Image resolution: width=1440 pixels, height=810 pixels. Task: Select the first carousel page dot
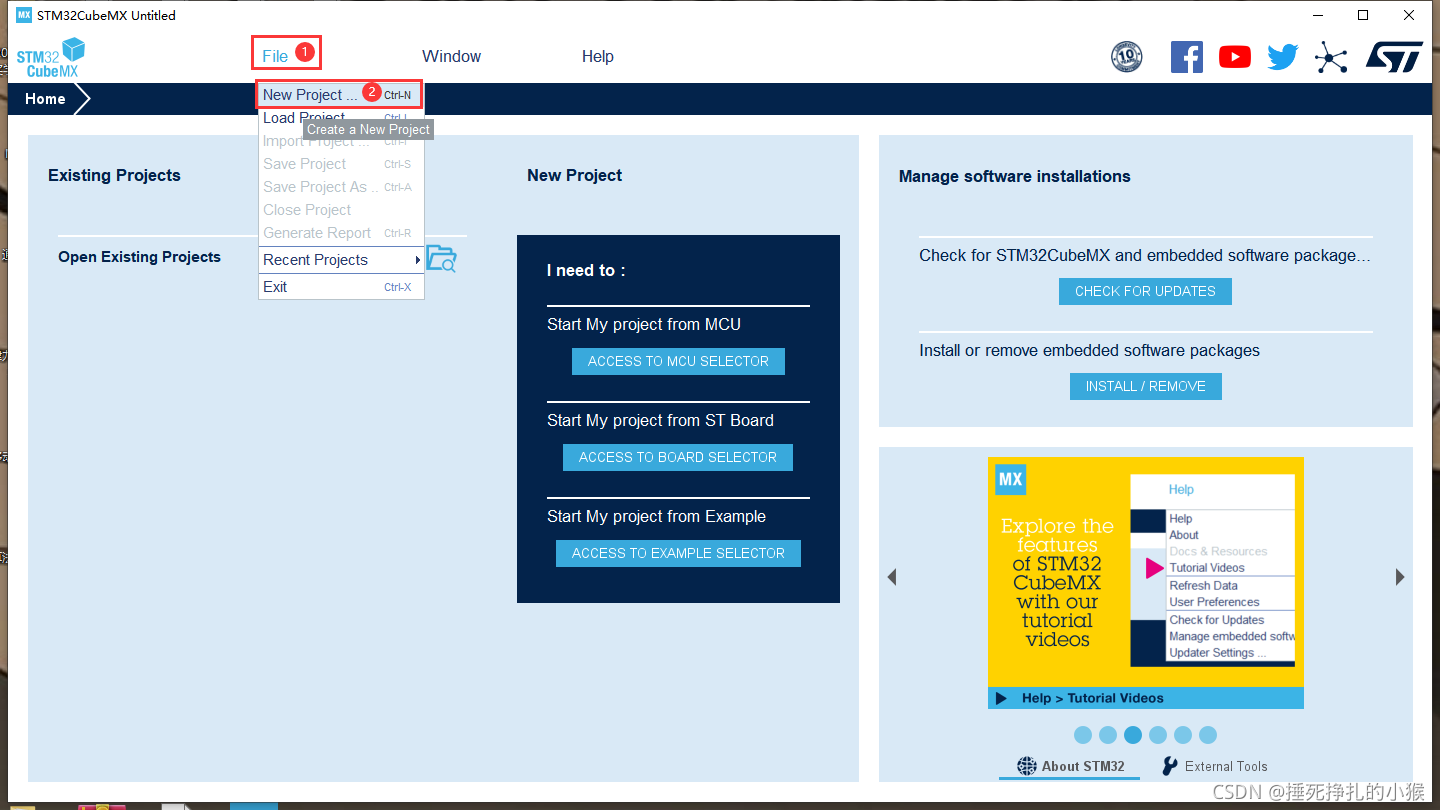[1083, 735]
